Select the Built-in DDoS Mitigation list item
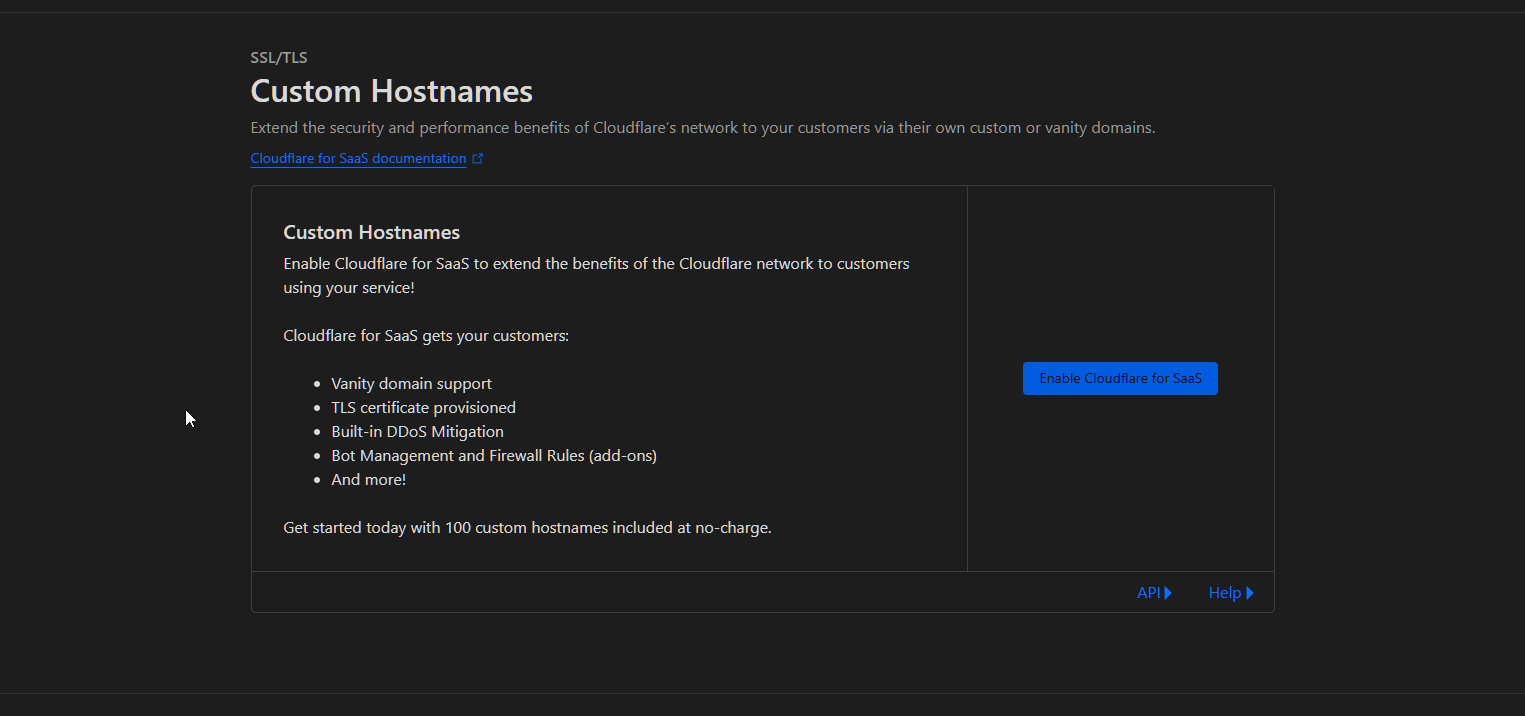 [417, 432]
